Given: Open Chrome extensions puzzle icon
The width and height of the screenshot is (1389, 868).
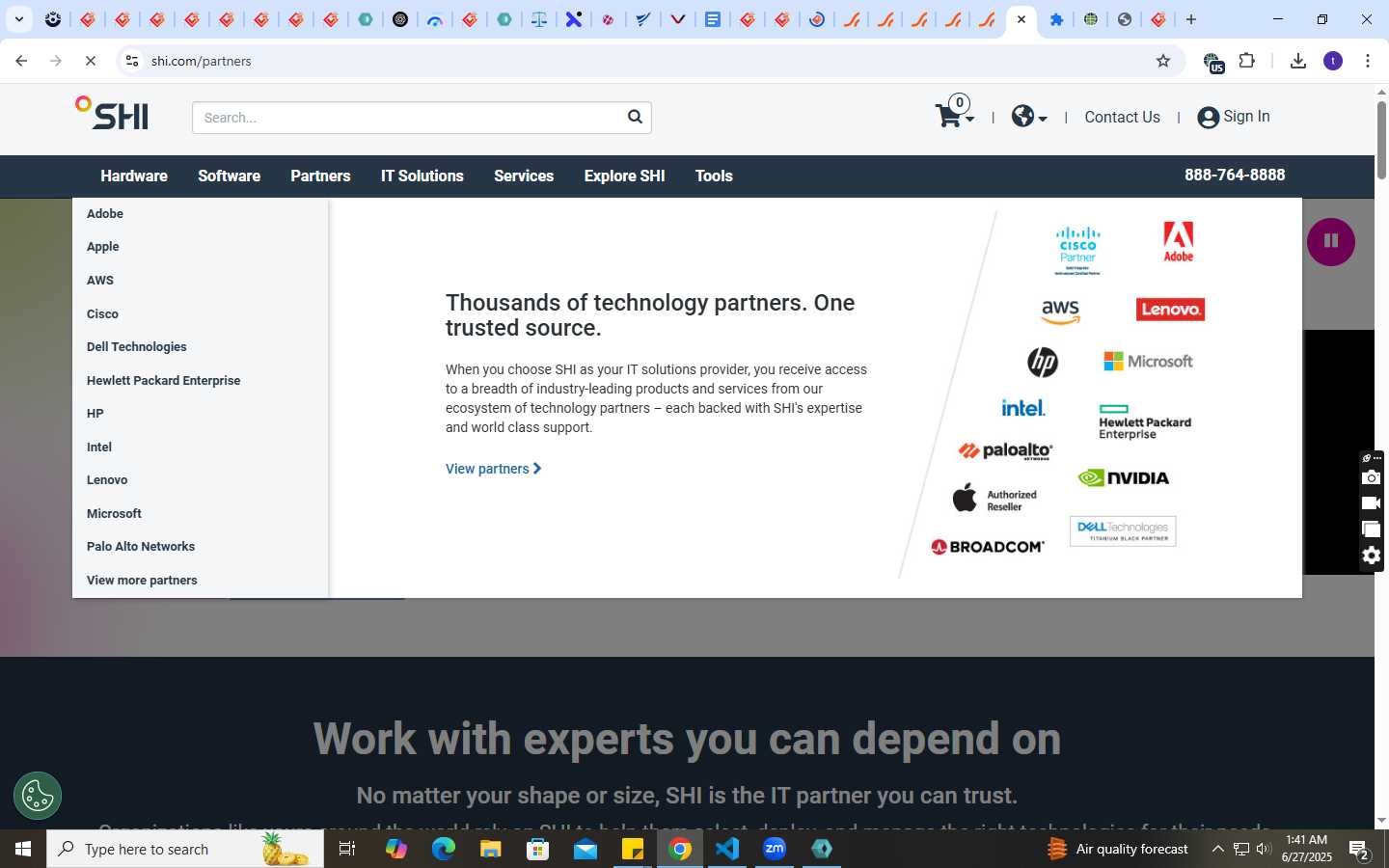Looking at the screenshot, I should click(1247, 61).
